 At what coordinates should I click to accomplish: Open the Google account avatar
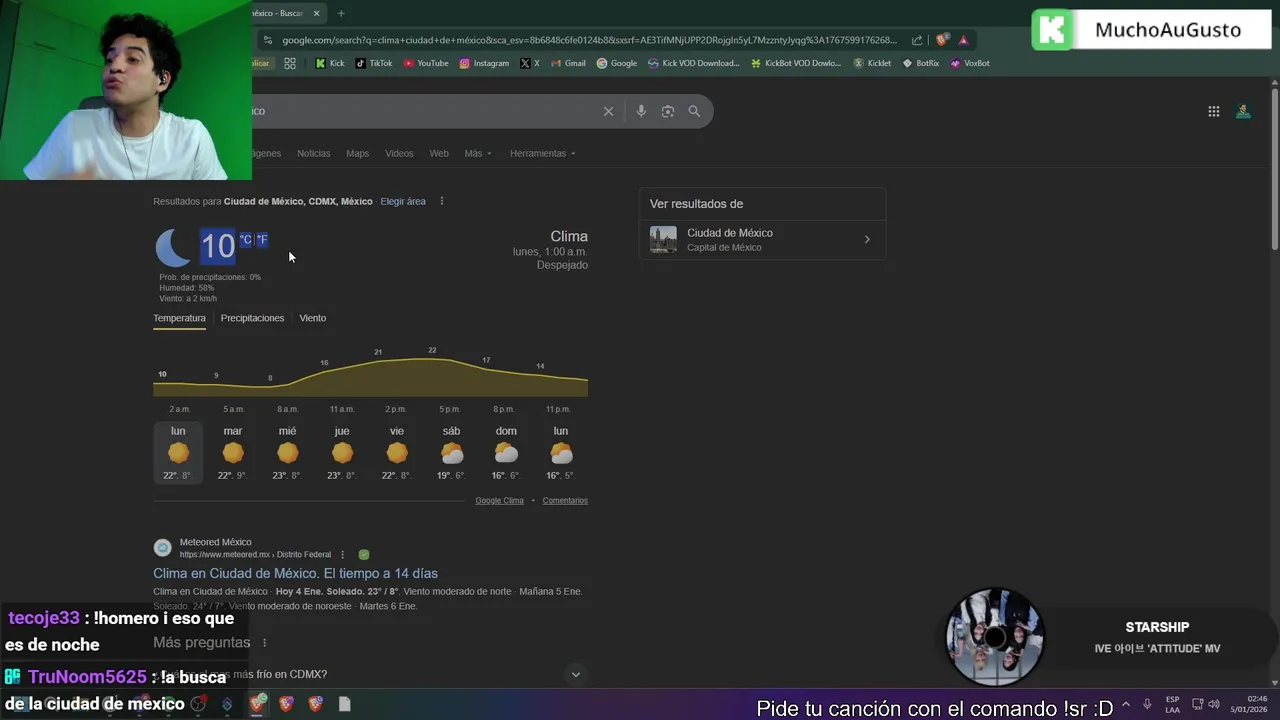tap(1243, 111)
